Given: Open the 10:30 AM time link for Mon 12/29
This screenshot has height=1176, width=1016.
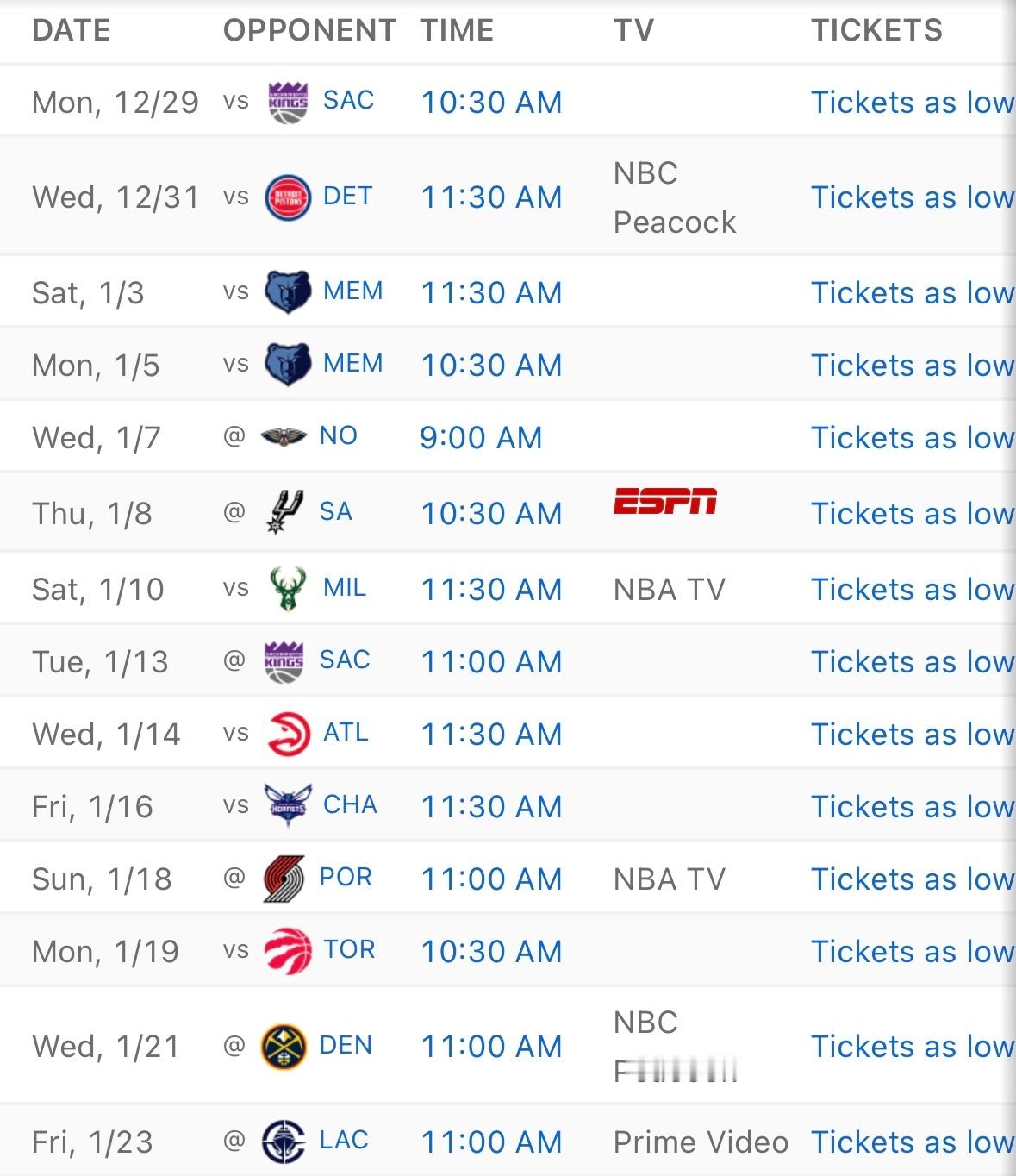Looking at the screenshot, I should tap(491, 103).
